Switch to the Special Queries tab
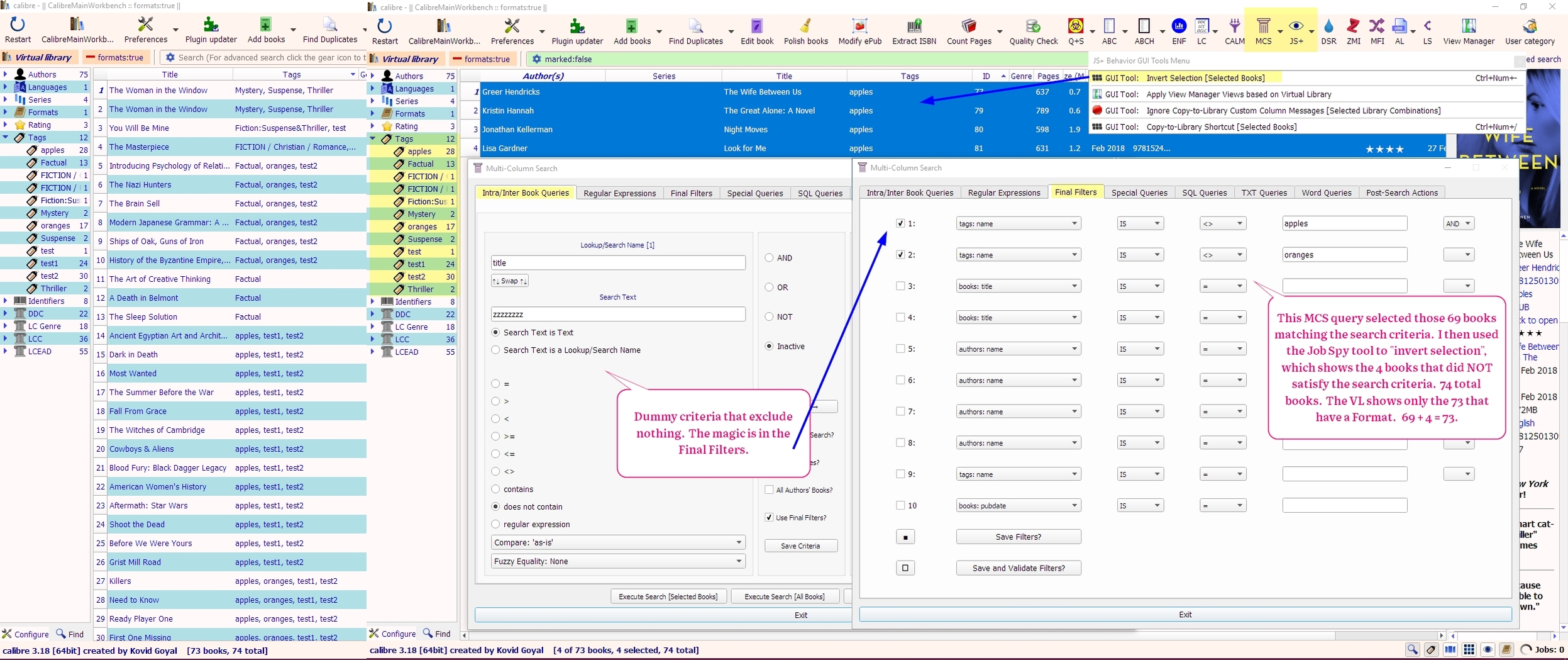 pyautogui.click(x=1139, y=193)
